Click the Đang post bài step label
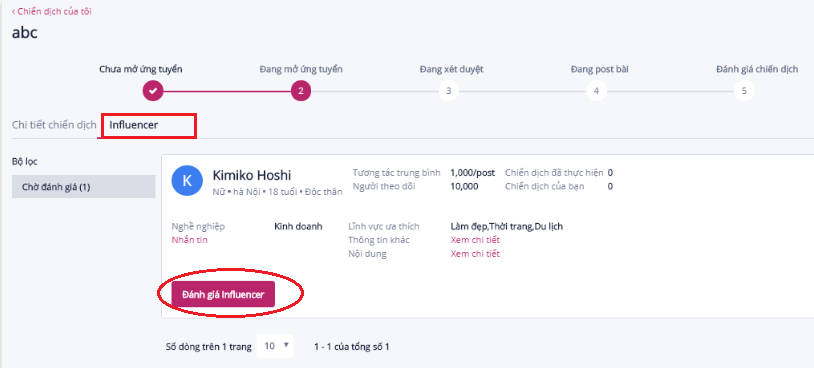814x368 pixels. (600, 69)
